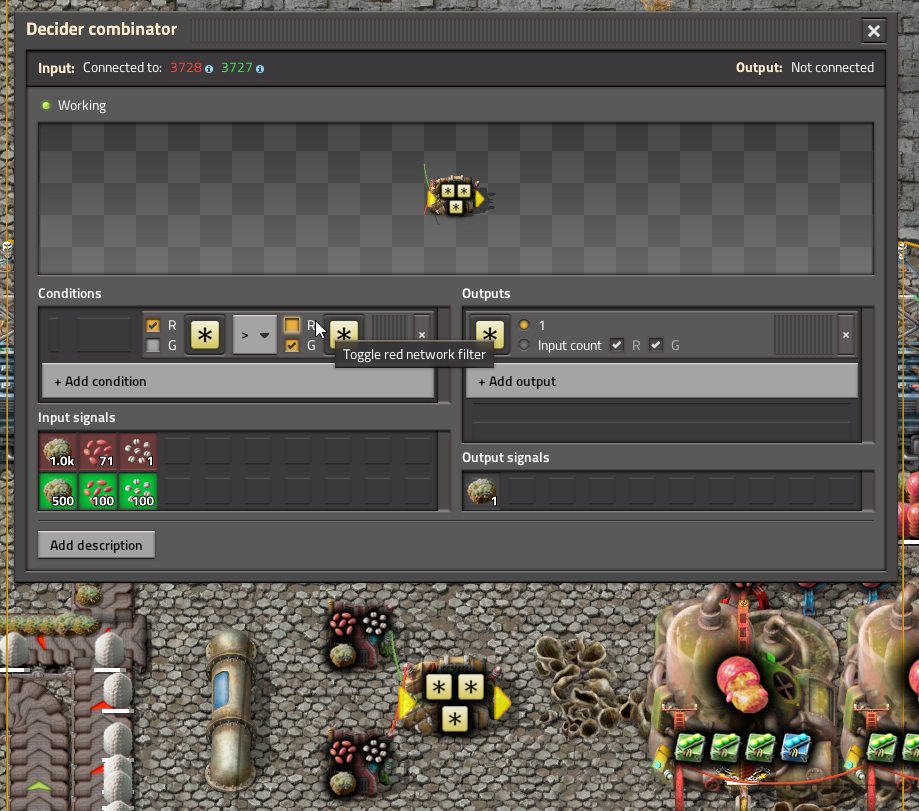
Task: Click the condition's right Everything signal slot
Action: (344, 335)
